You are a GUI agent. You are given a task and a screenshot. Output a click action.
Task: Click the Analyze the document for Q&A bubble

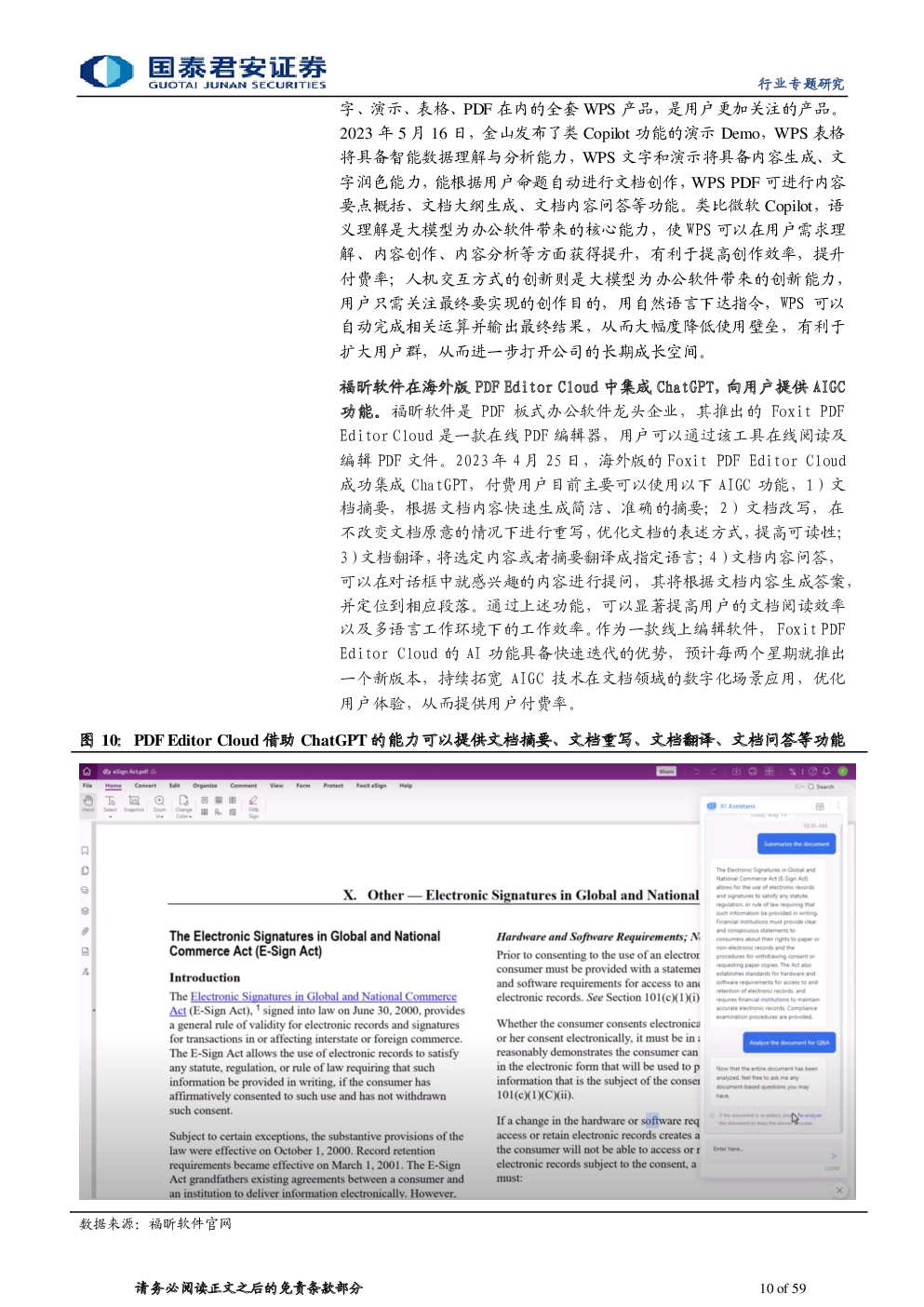coord(789,1043)
